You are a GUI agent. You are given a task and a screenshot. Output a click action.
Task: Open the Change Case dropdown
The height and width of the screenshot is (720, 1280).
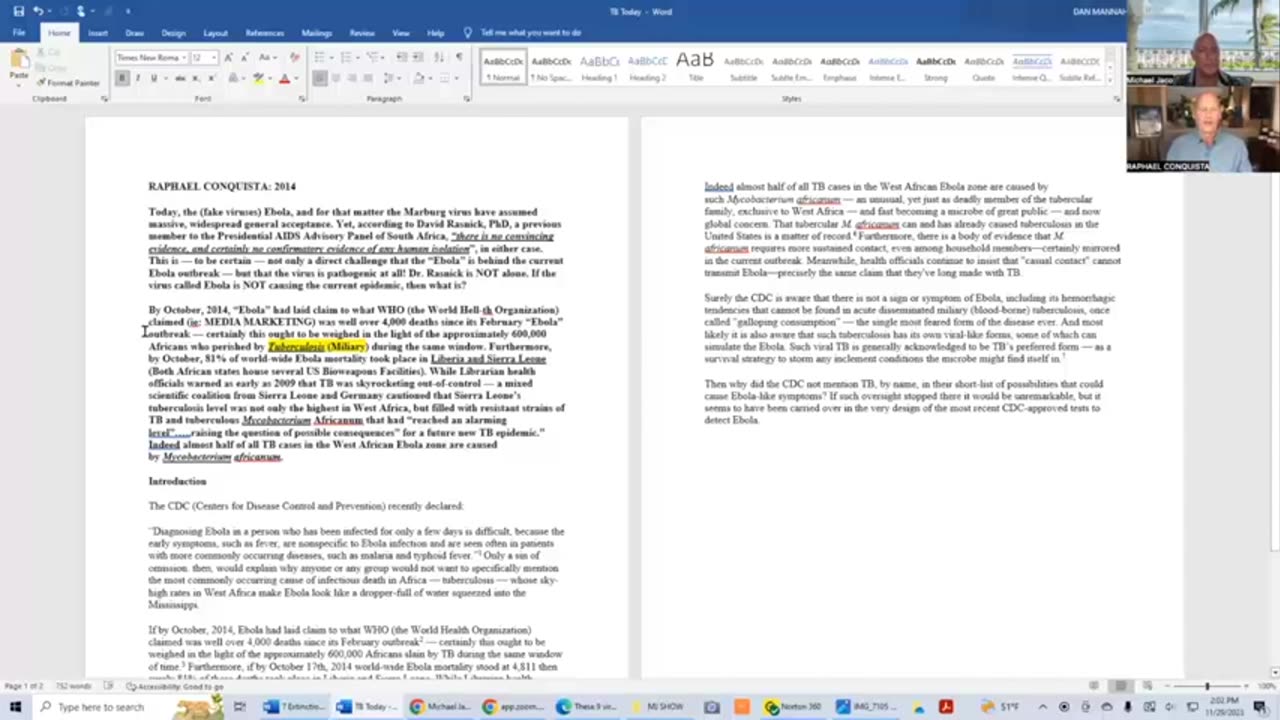(x=267, y=58)
